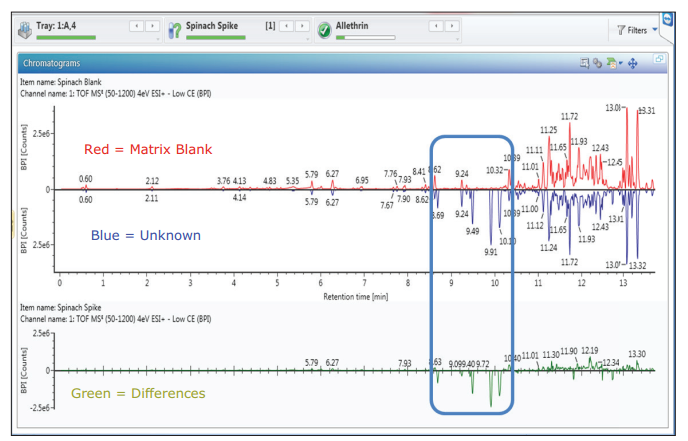
Task: Click the green peak label 7.93
Action: tap(405, 363)
